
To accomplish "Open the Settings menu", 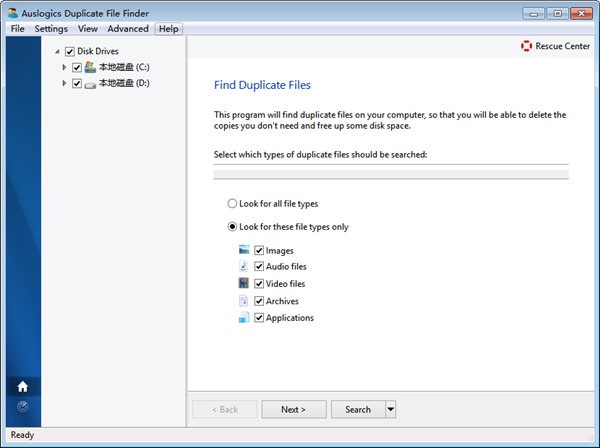I will point(51,29).
